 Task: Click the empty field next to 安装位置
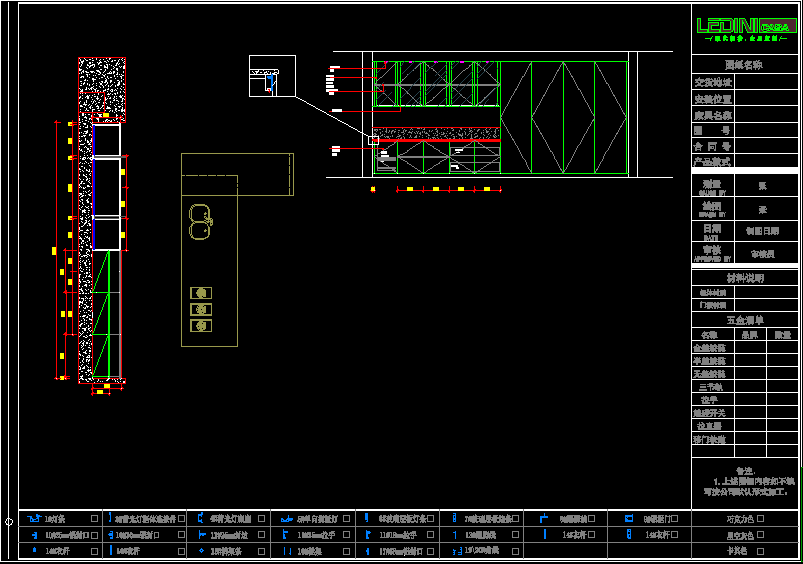(766, 99)
